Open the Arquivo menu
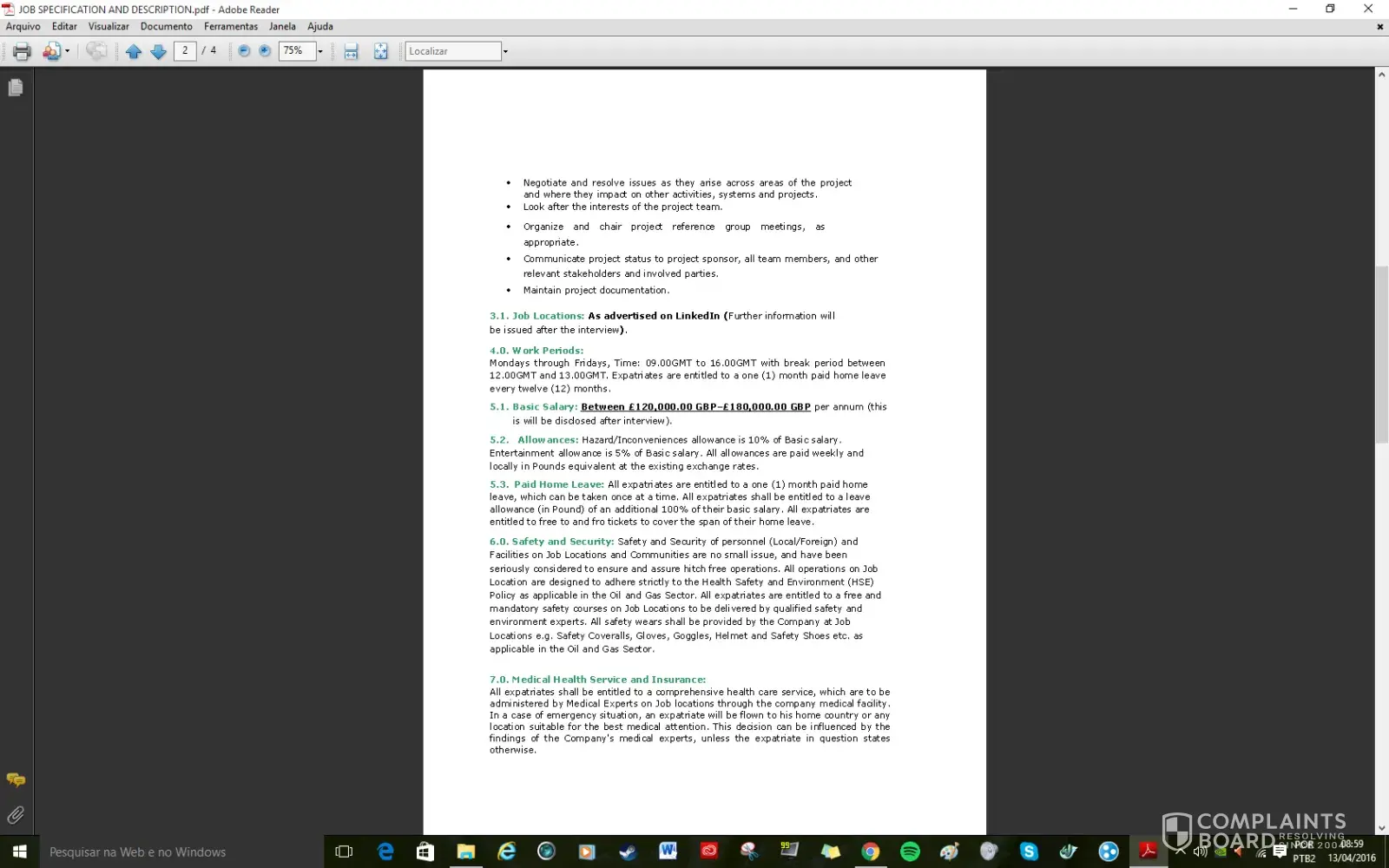Image resolution: width=1389 pixels, height=868 pixels. (x=23, y=26)
